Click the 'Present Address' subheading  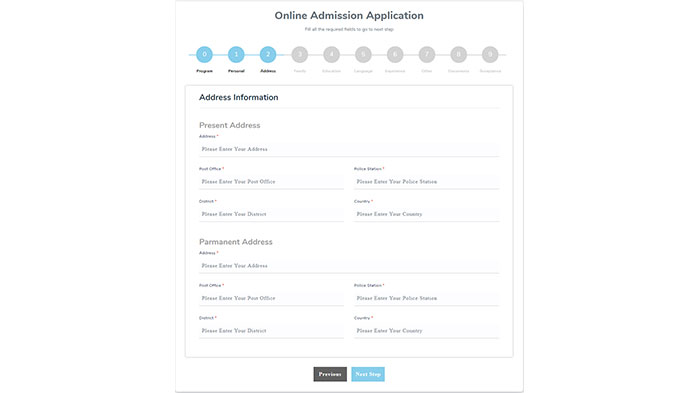[229, 125]
